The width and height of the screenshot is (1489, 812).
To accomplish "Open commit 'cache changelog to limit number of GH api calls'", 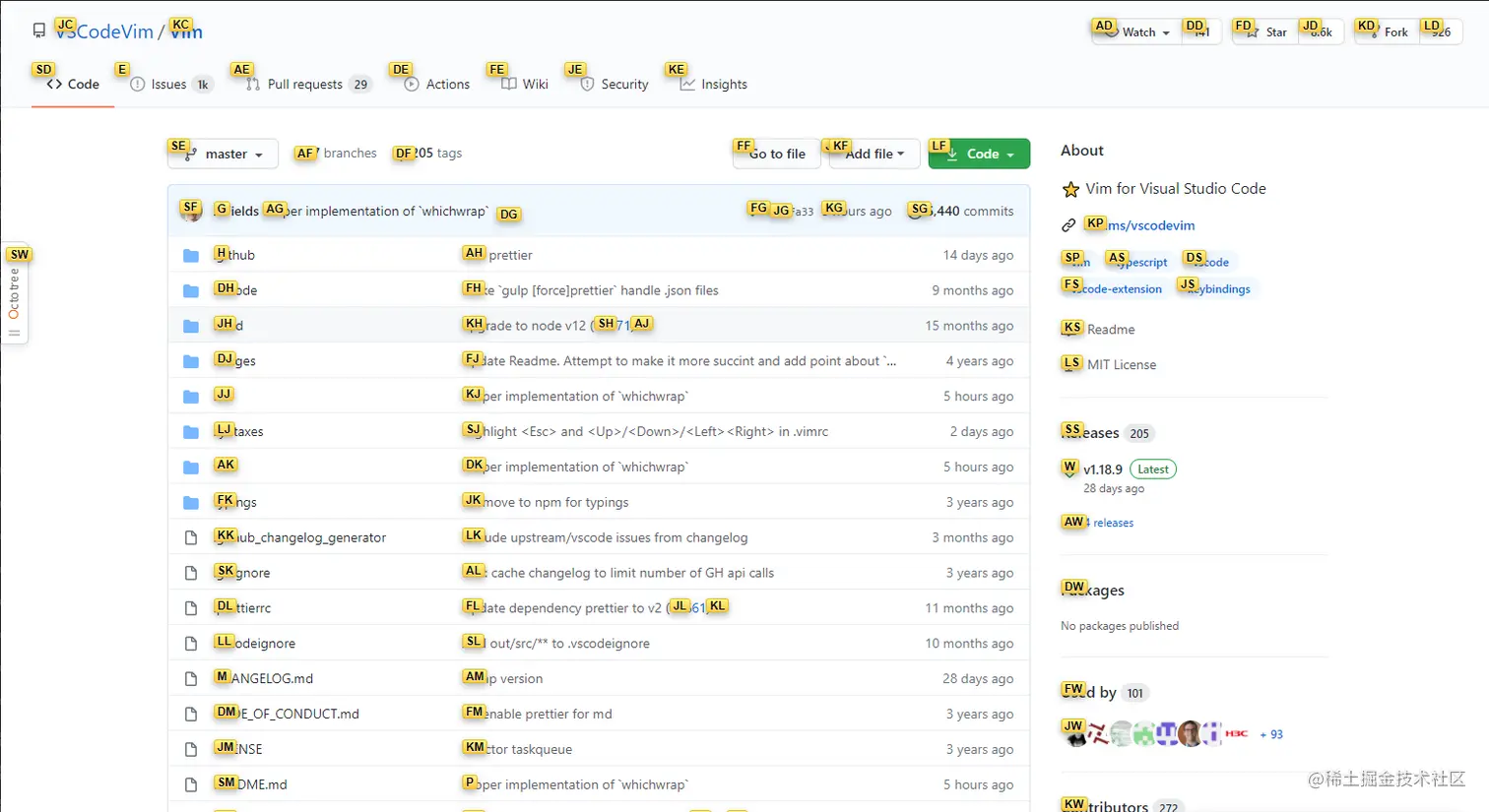I will (x=619, y=574).
